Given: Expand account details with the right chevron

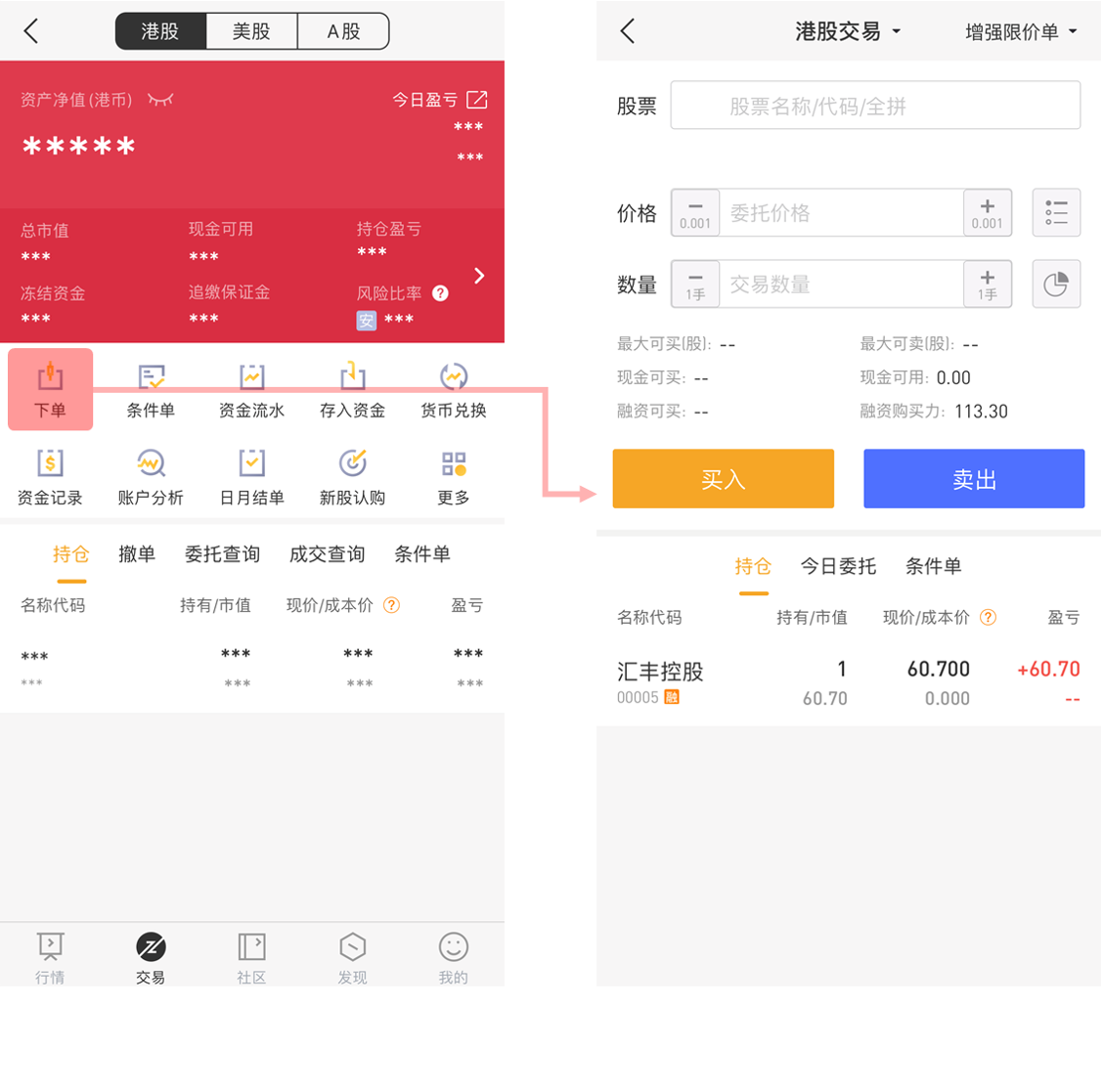Looking at the screenshot, I should (x=479, y=275).
